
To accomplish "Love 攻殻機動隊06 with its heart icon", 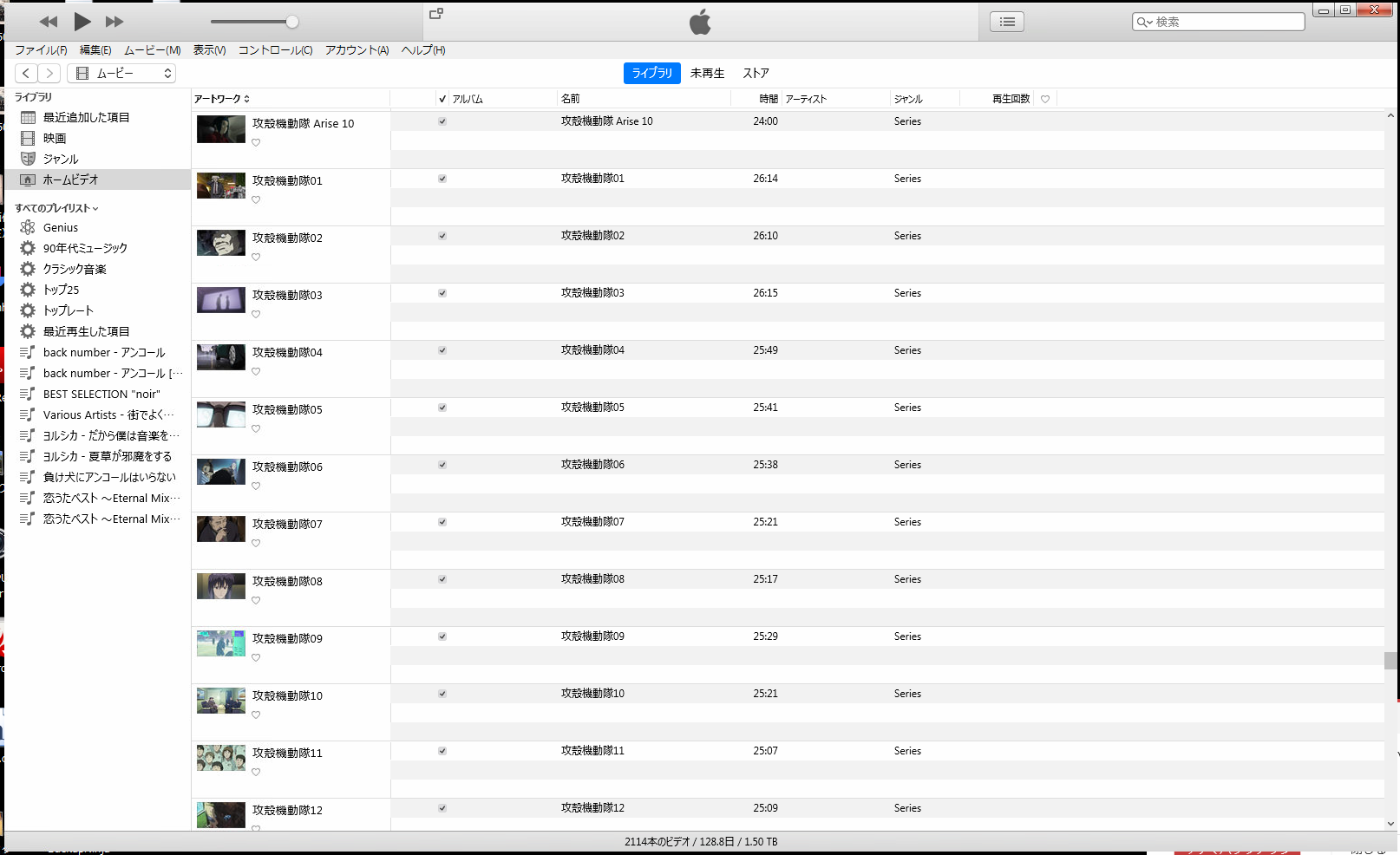I will (256, 486).
